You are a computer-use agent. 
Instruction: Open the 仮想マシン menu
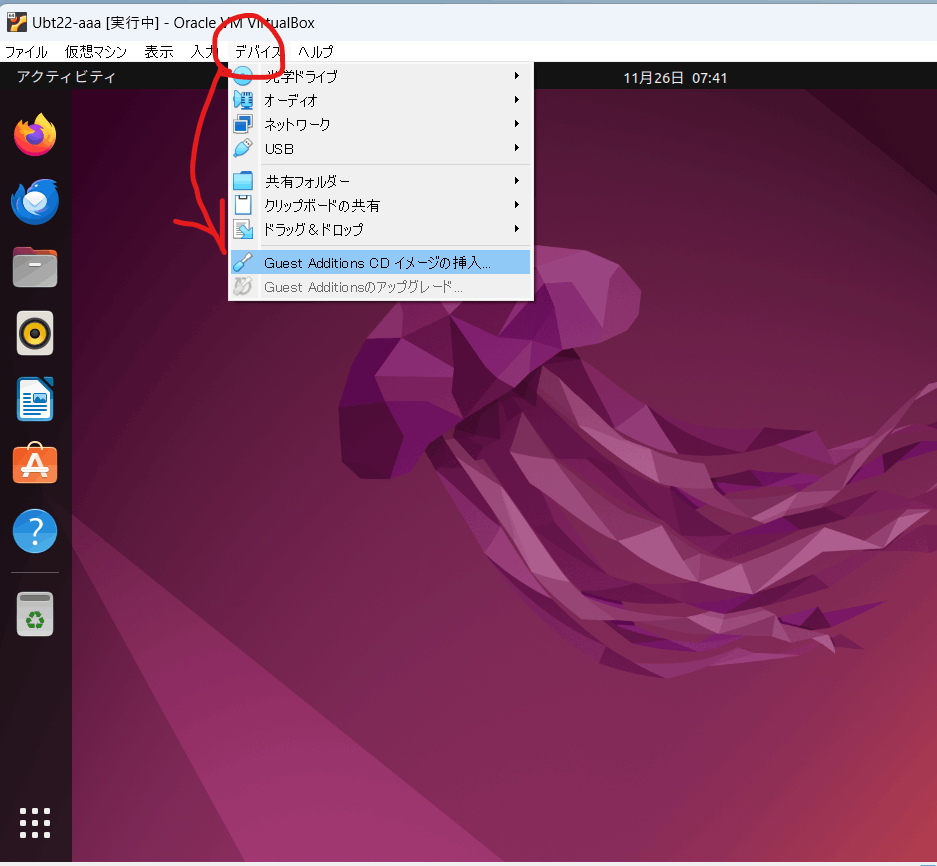96,52
